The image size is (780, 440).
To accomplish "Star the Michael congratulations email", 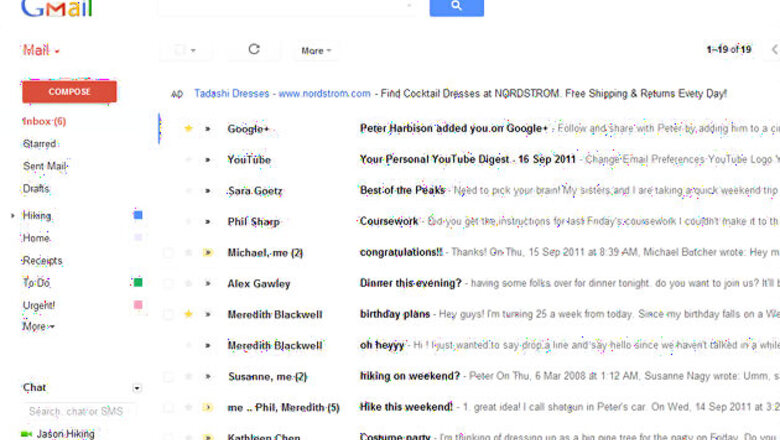I will pyautogui.click(x=189, y=253).
